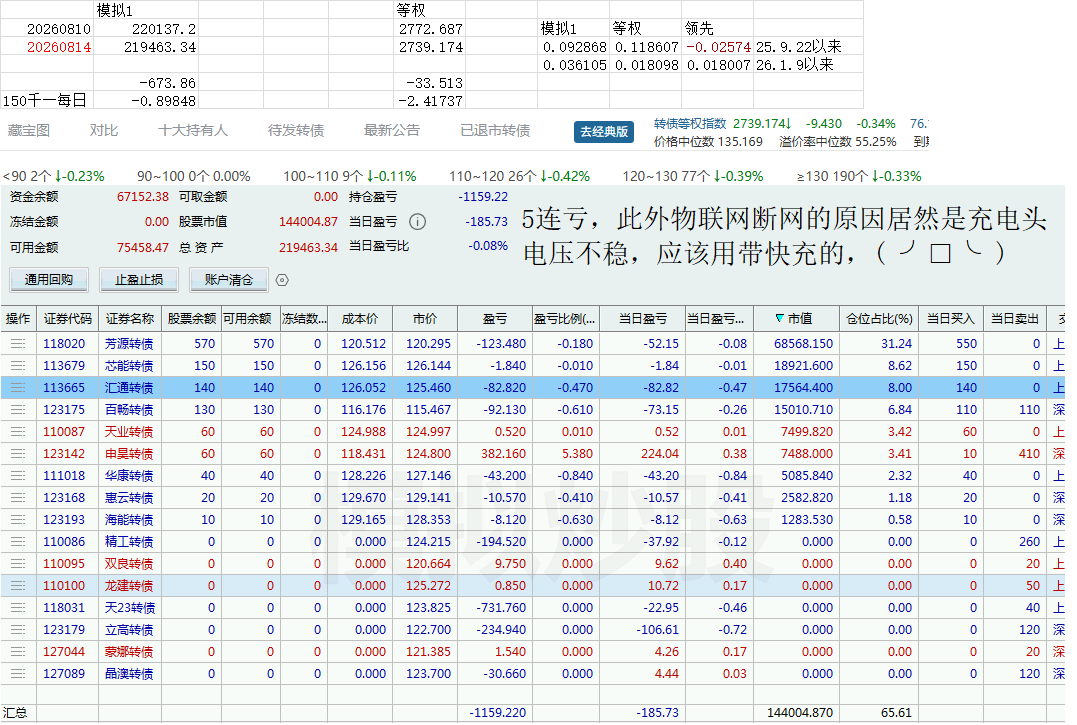
Task: Open the row menu icon for 精工转债
Action: (x=18, y=541)
